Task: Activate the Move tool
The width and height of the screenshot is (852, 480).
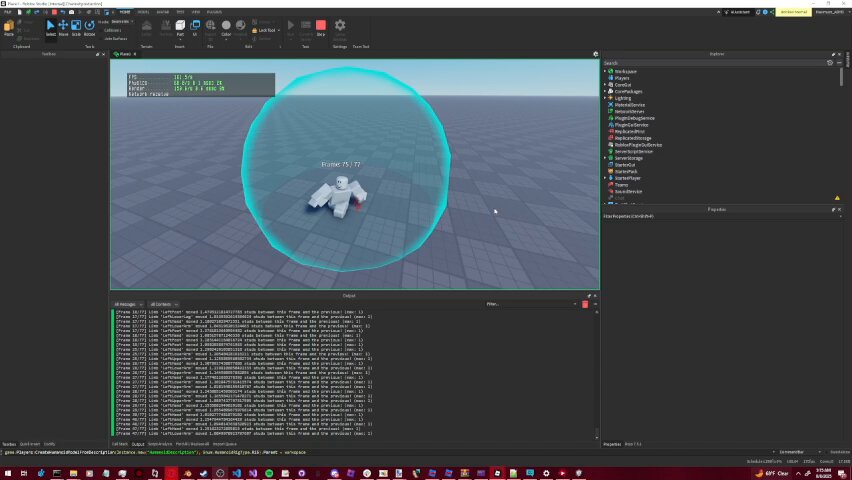Action: 63,28
